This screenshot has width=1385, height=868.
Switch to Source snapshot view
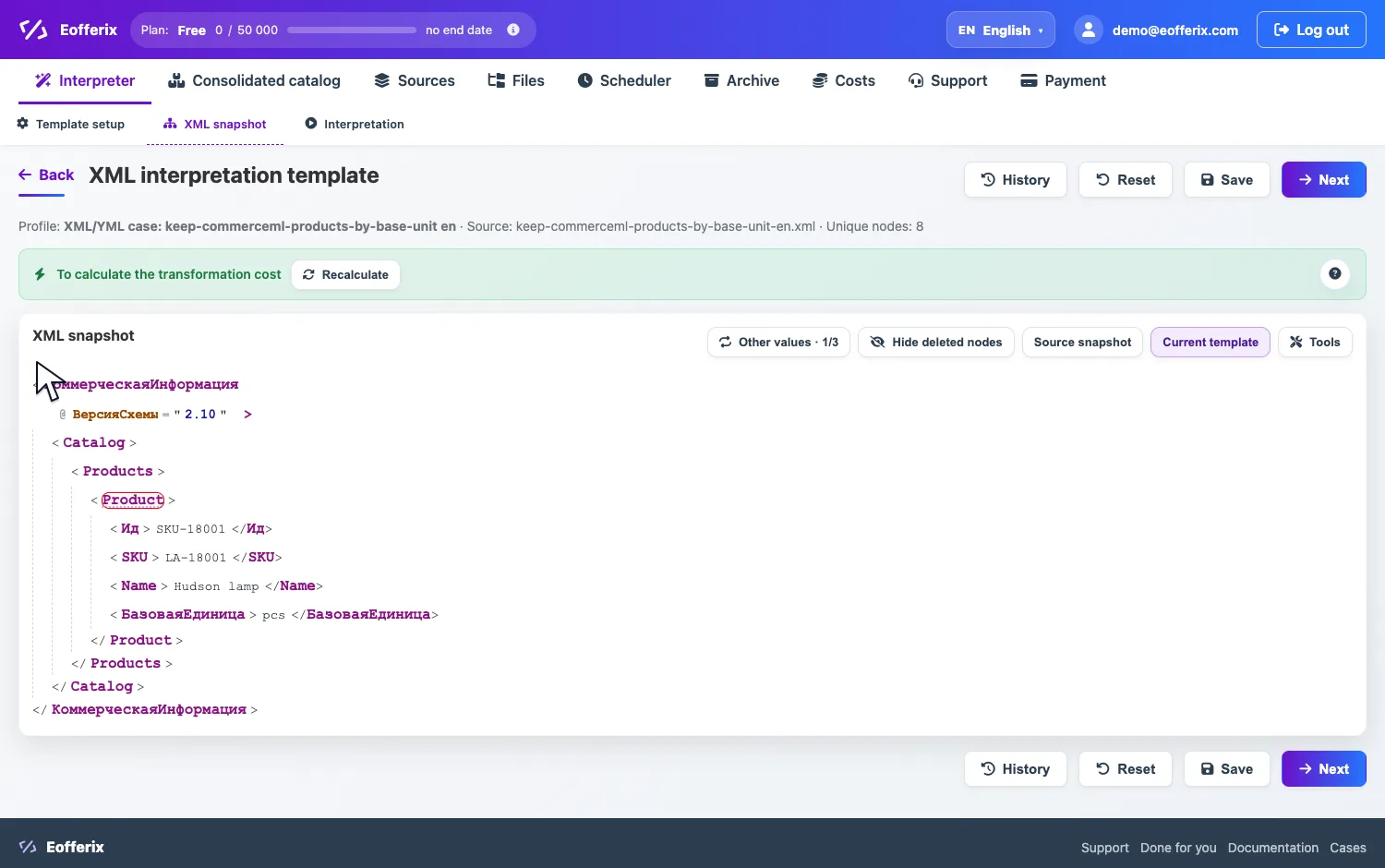[1082, 342]
